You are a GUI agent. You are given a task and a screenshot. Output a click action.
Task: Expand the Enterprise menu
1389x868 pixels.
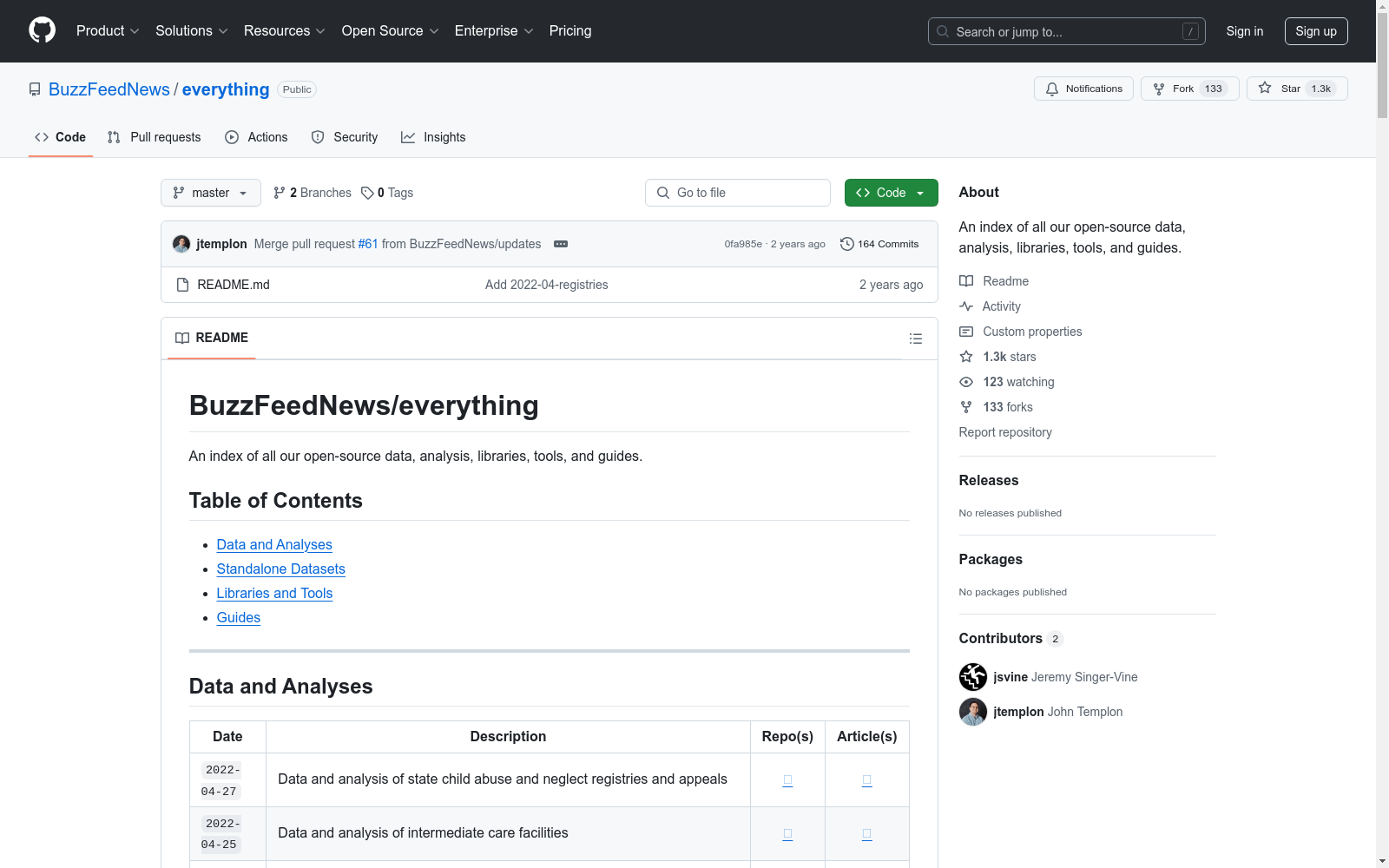[494, 31]
